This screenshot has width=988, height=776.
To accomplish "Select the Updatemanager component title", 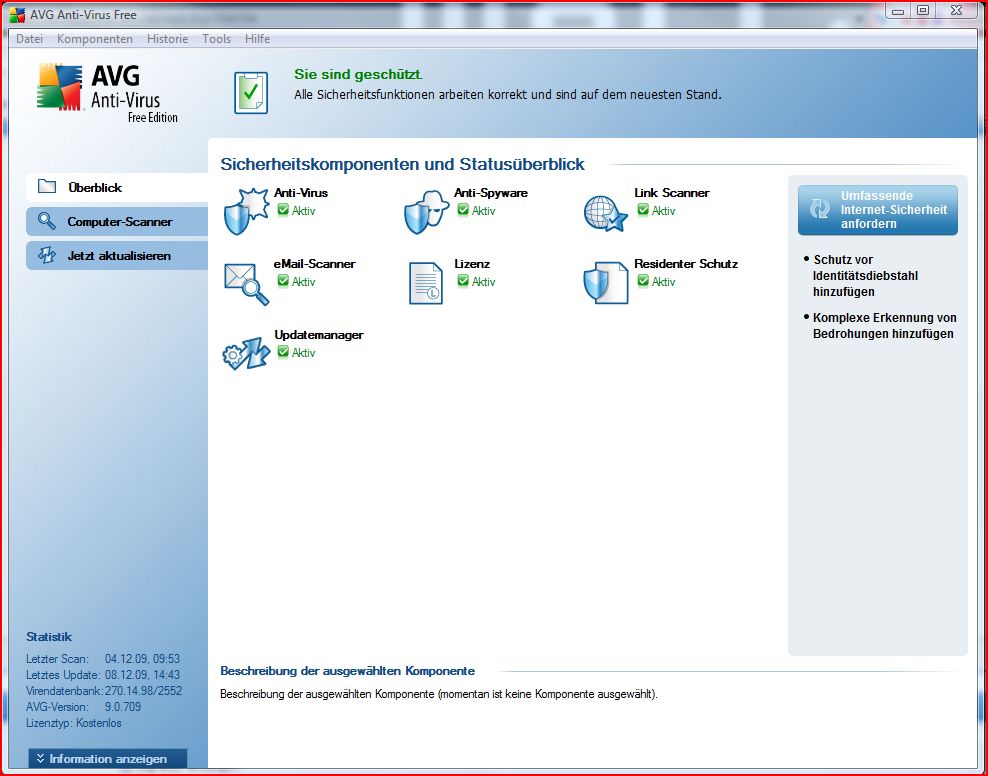I will point(319,335).
